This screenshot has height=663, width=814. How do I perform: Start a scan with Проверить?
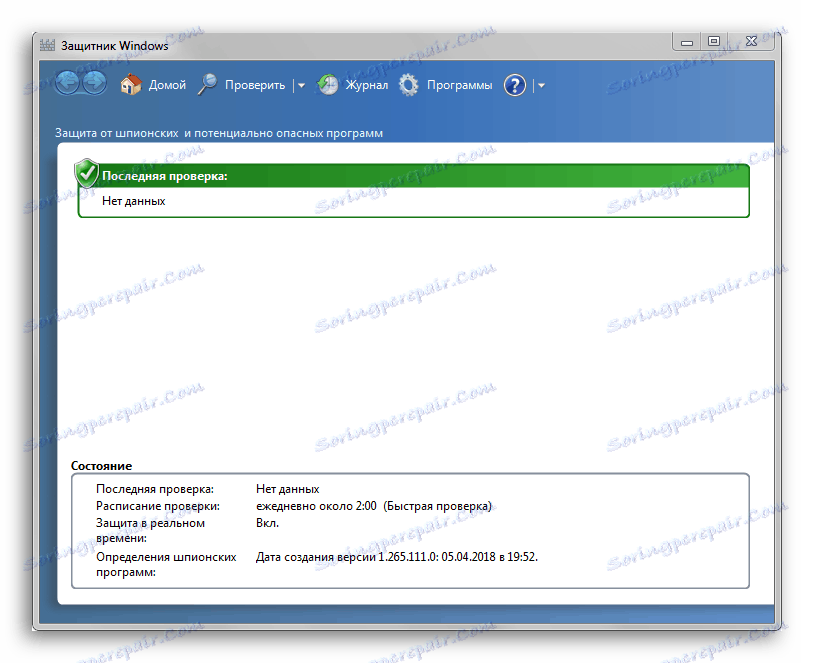tap(255, 85)
